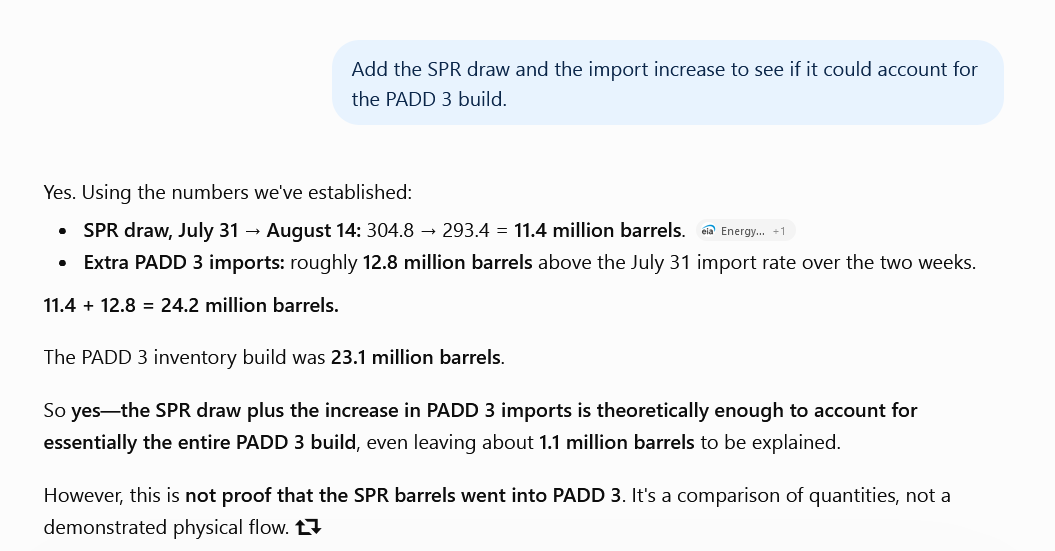This screenshot has height=551, width=1055.
Task: Click the 'Extra PADD 3 imports:' bold label
Action: tap(184, 262)
